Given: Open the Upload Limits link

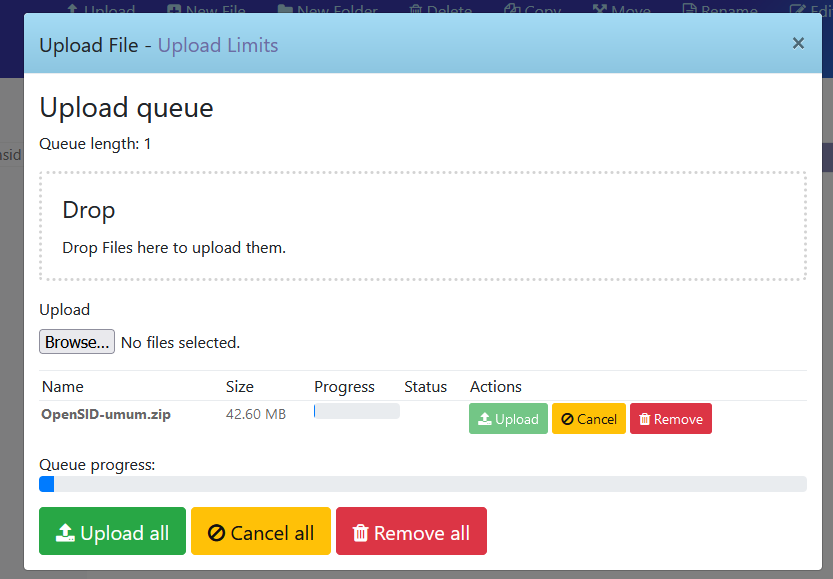Looking at the screenshot, I should pyautogui.click(x=218, y=45).
